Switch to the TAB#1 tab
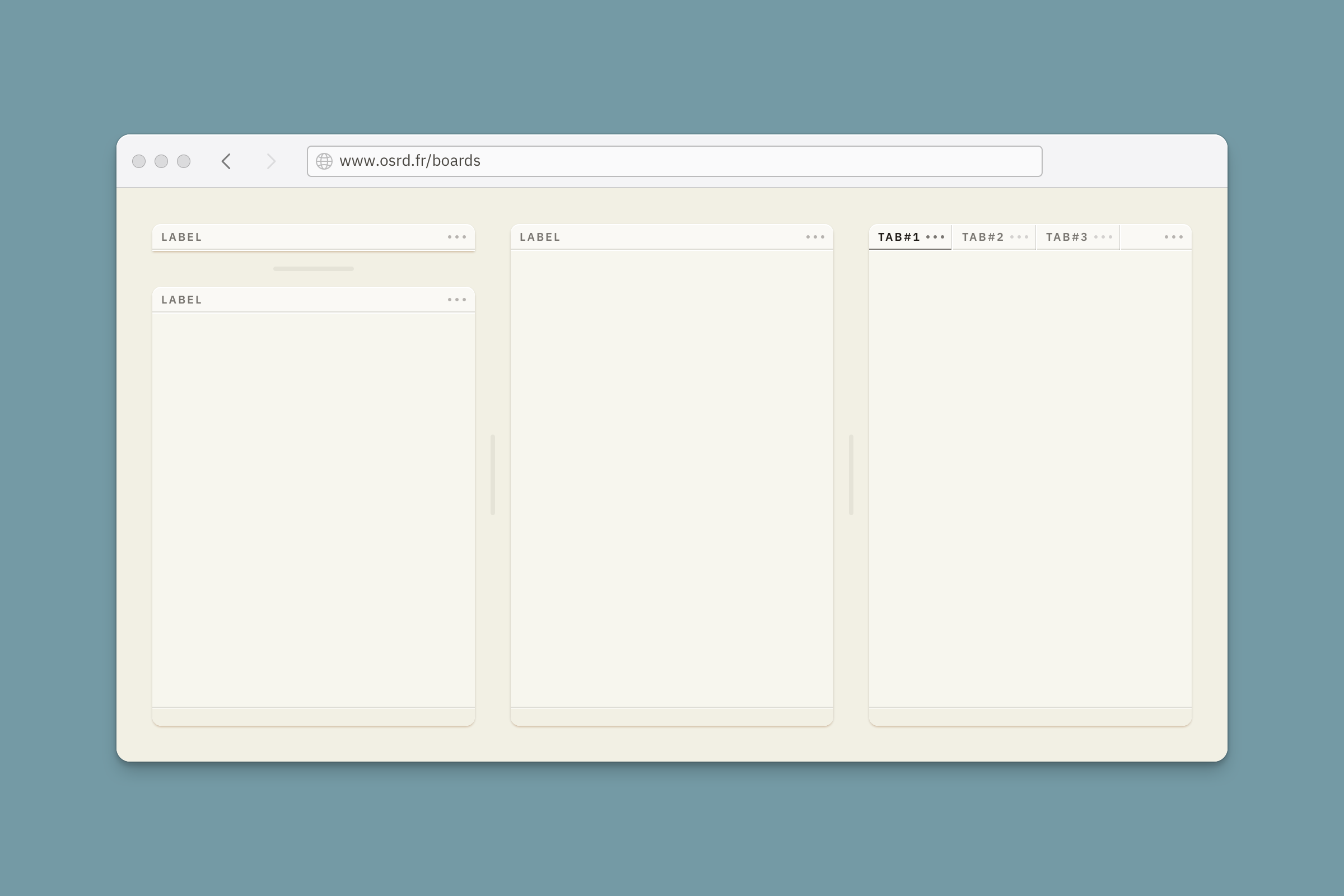The width and height of the screenshot is (1344, 896). pyautogui.click(x=898, y=237)
